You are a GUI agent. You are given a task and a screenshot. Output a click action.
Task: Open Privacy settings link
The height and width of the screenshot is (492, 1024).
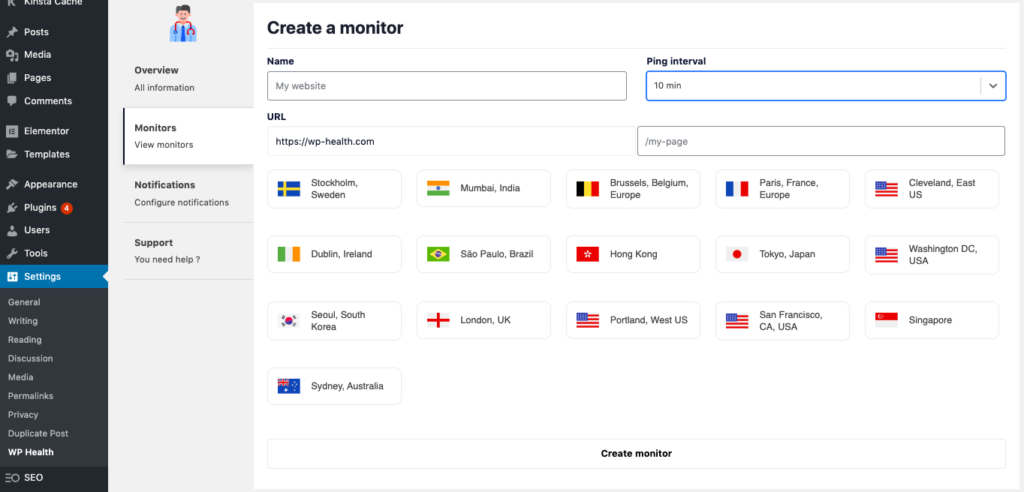[x=23, y=415]
